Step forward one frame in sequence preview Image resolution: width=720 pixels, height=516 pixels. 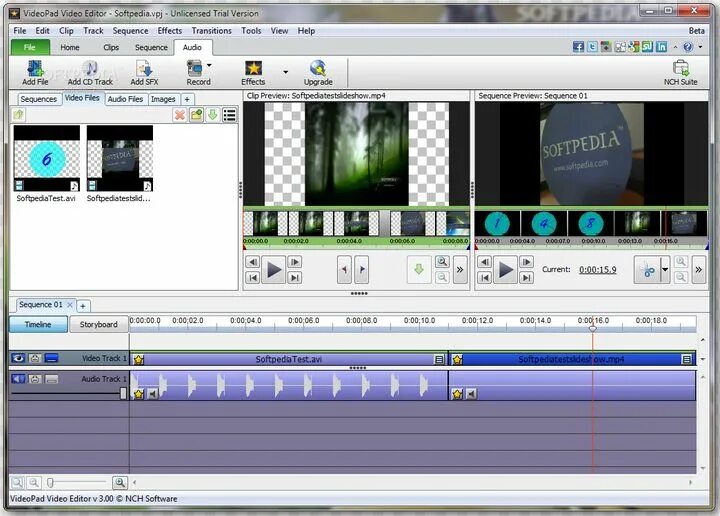click(526, 262)
